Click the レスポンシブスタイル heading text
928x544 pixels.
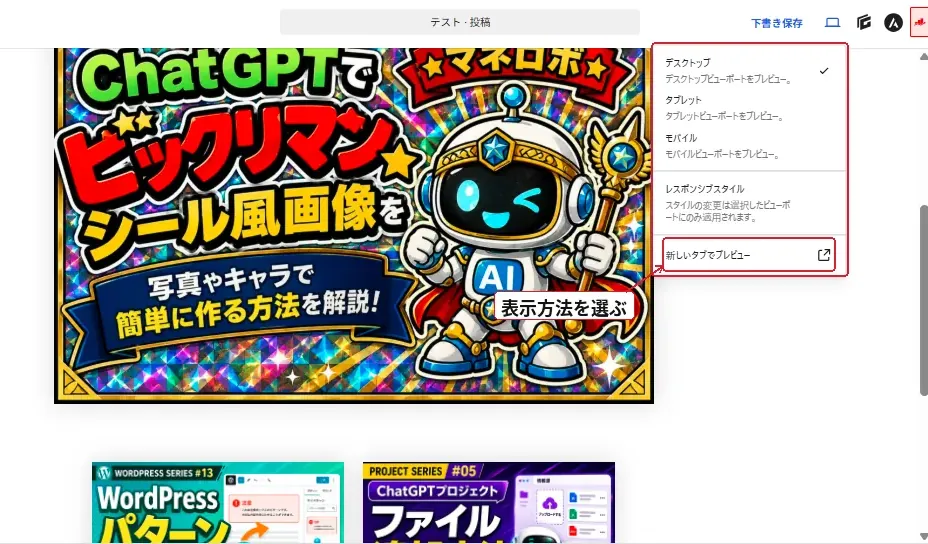(x=704, y=189)
